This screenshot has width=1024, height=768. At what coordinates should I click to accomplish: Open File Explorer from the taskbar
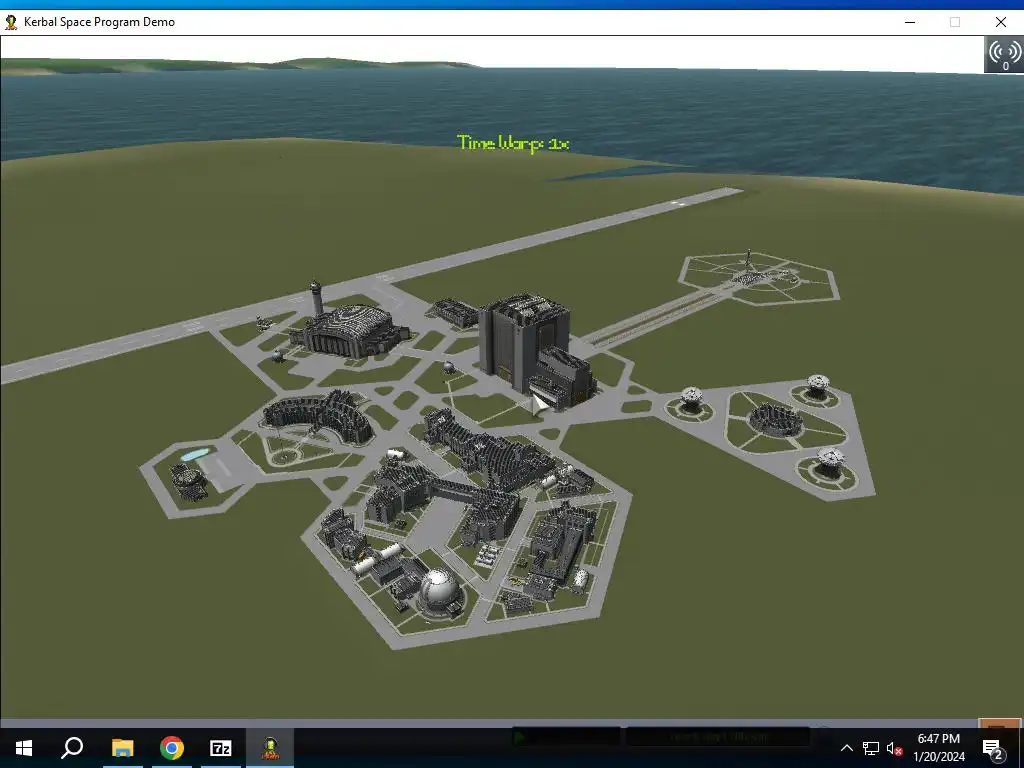122,748
